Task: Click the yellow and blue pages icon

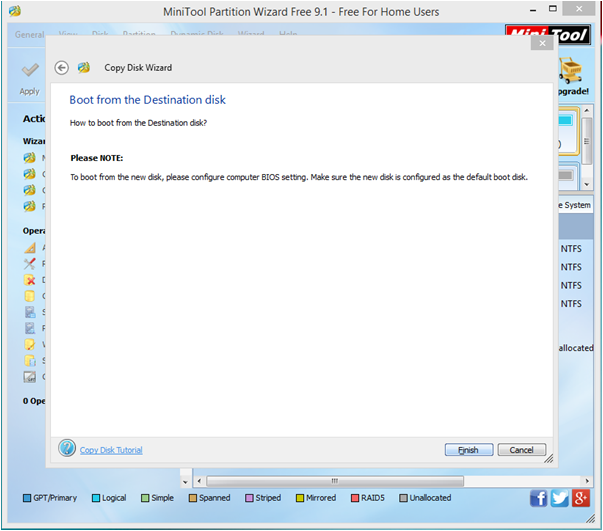Action: 30,360
